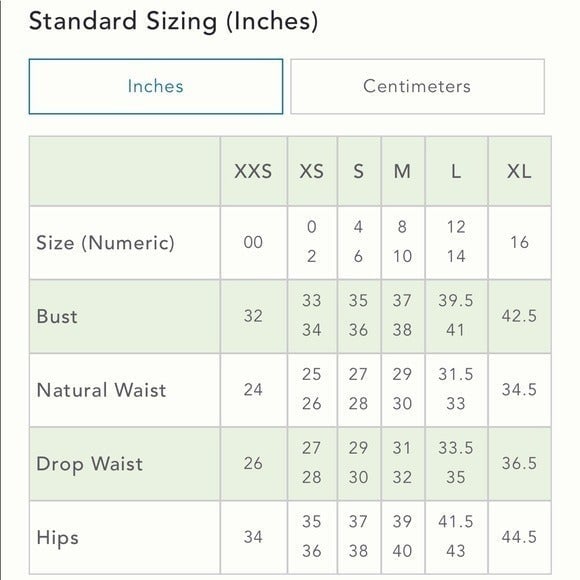Select the Inches tab

(156, 87)
